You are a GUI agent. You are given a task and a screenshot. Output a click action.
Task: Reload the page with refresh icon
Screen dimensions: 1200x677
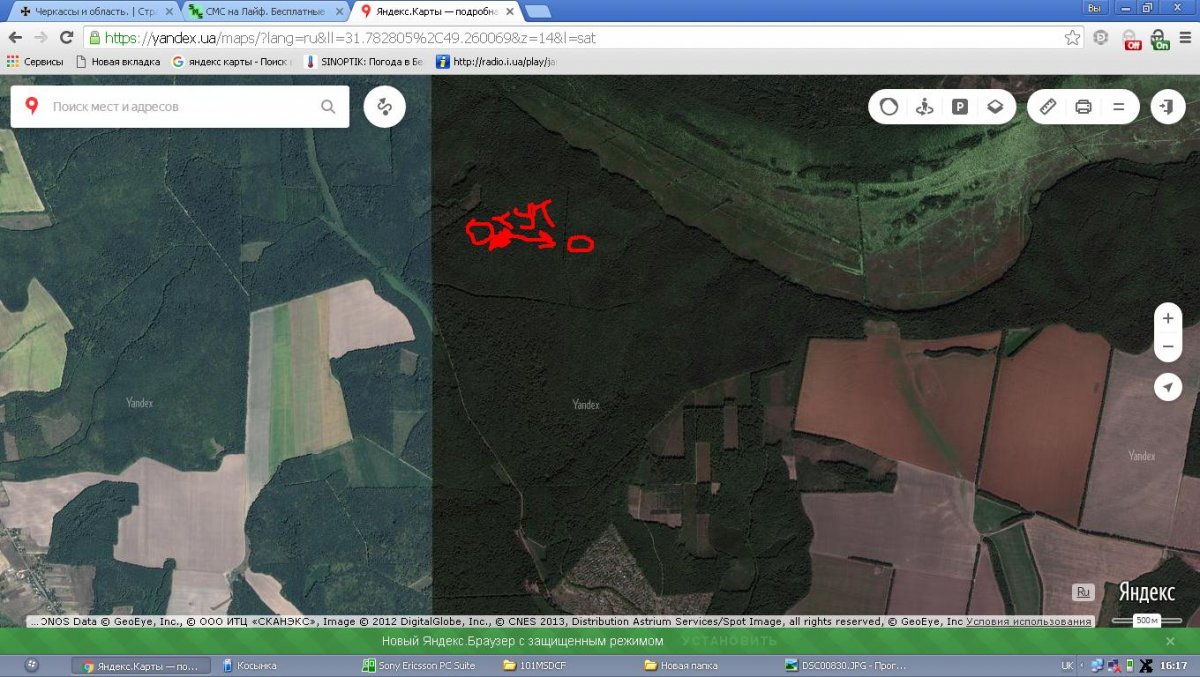point(67,37)
